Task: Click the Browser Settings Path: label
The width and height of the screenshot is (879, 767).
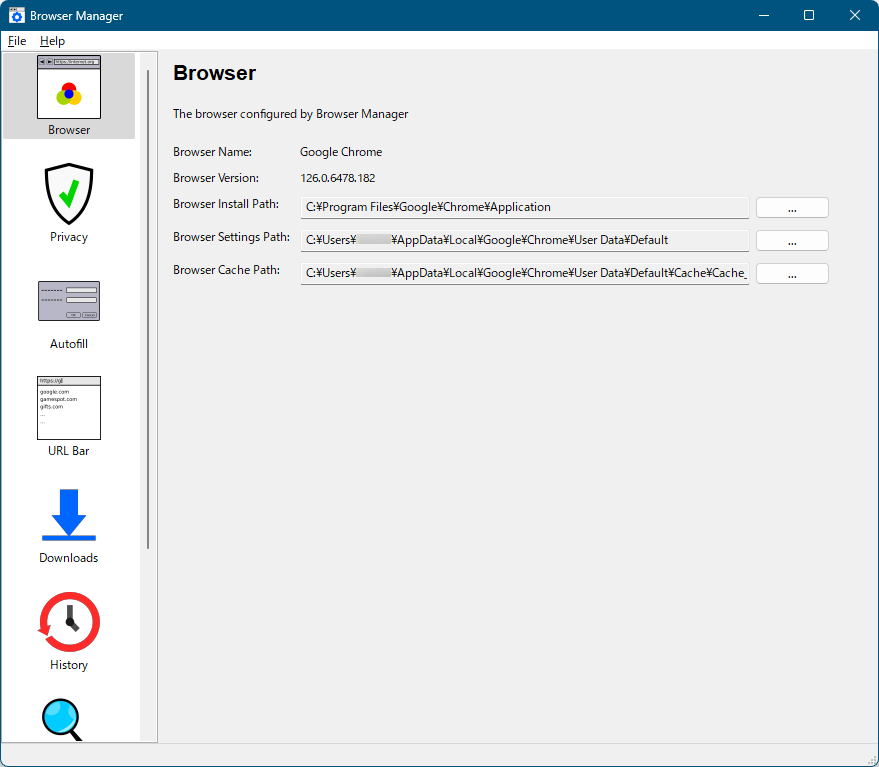Action: (x=232, y=237)
